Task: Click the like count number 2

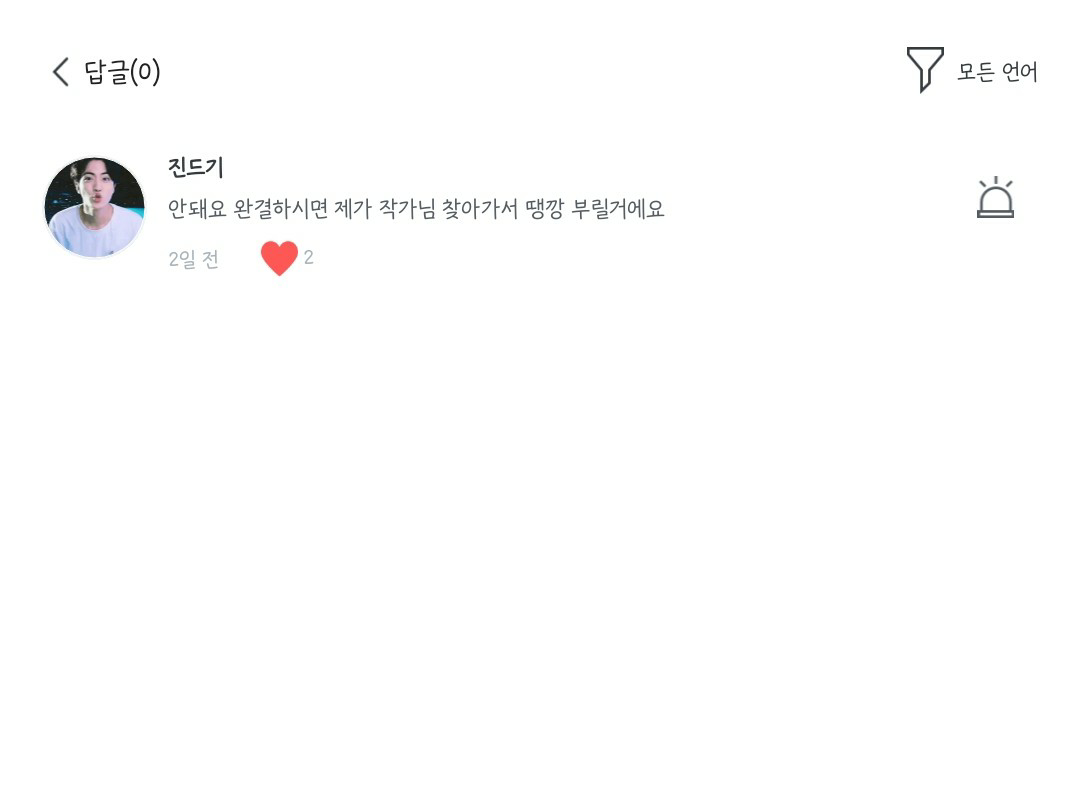Action: pos(309,258)
